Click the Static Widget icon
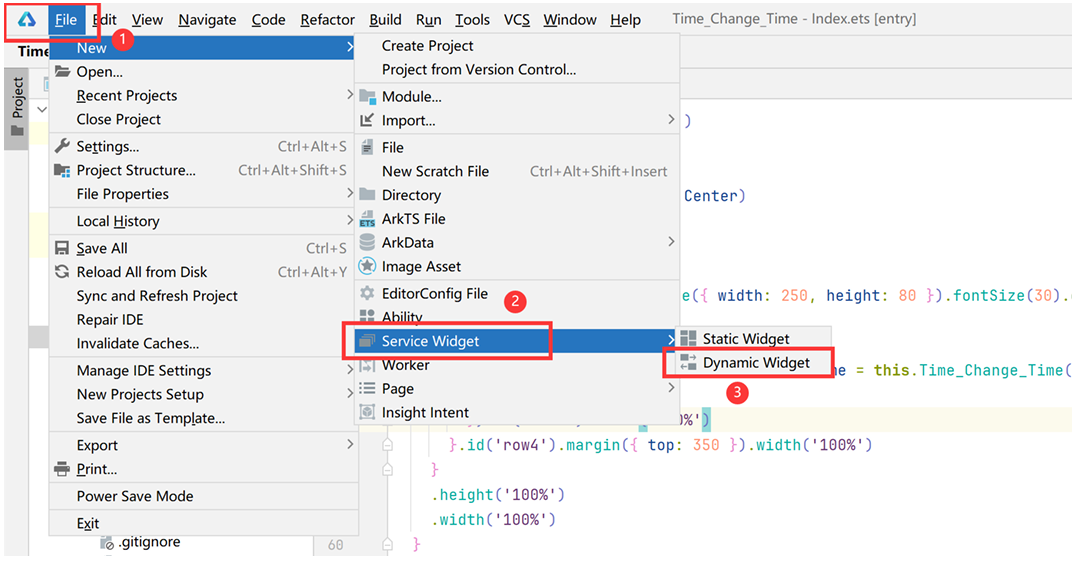This screenshot has height=565, width=1091. (688, 339)
